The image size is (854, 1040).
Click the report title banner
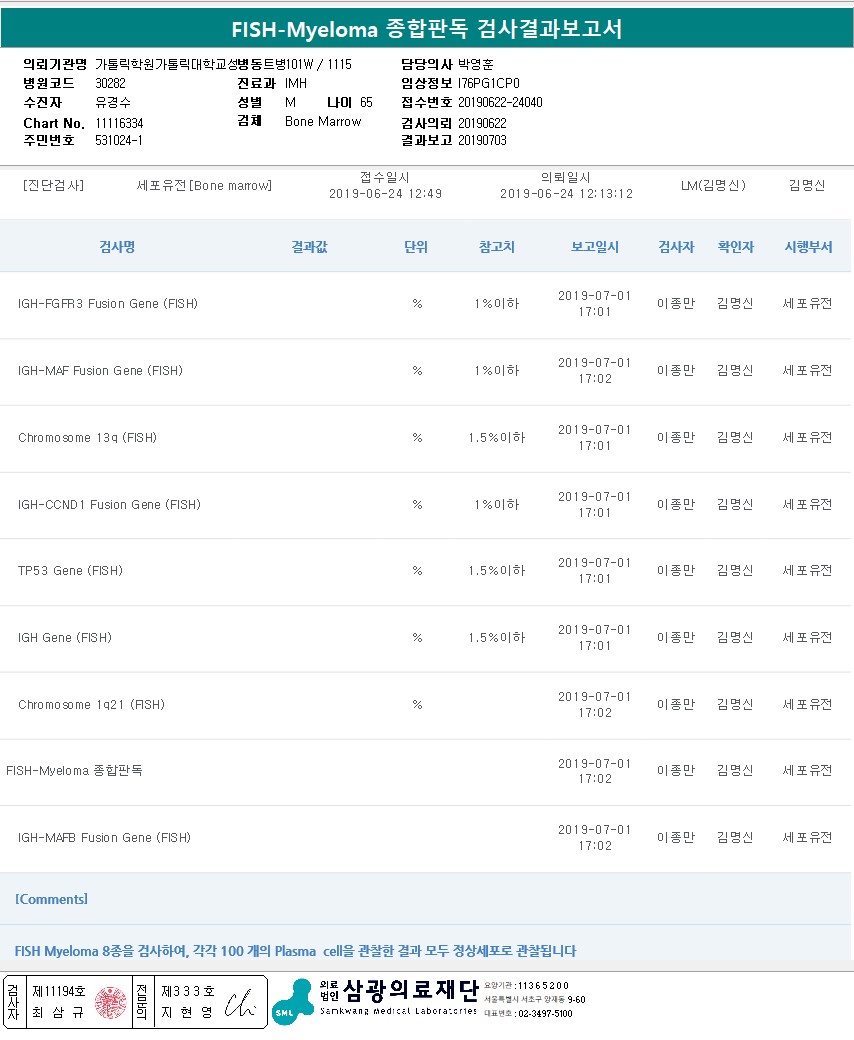click(x=427, y=29)
